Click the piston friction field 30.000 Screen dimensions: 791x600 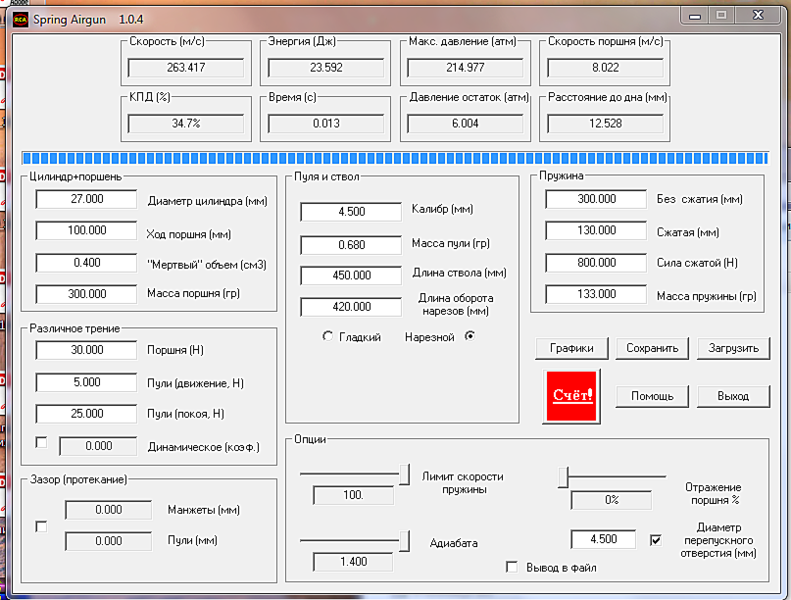[x=86, y=350]
